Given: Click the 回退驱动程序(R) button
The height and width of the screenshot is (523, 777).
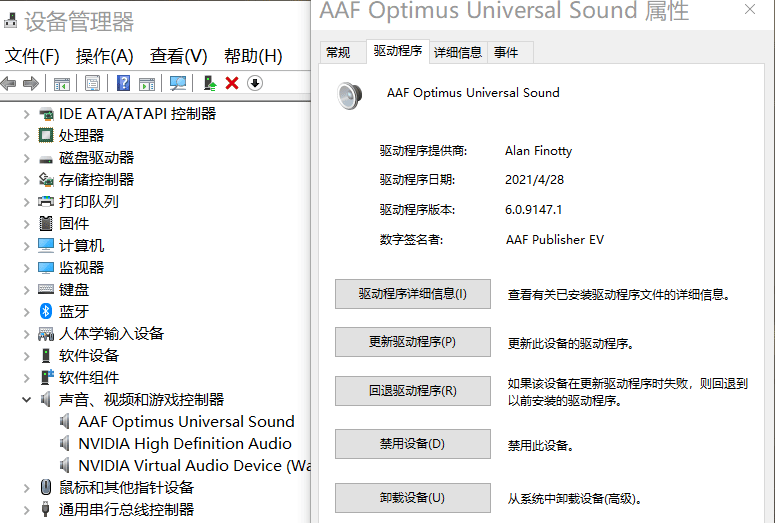Looking at the screenshot, I should point(413,391).
